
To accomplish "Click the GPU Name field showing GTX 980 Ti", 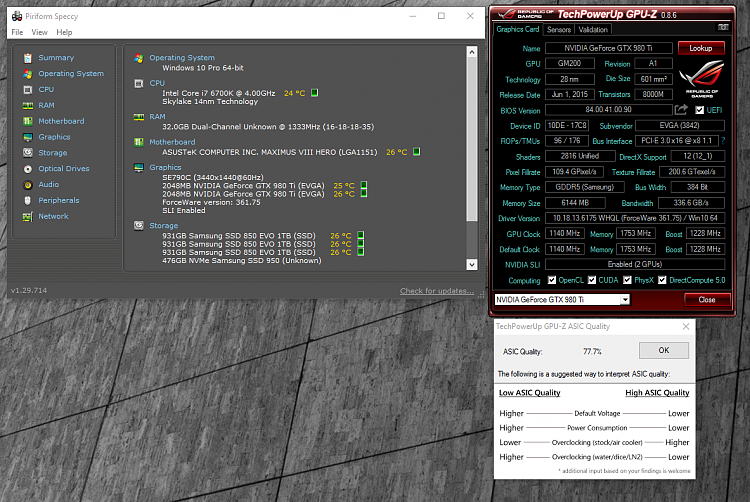I will (608, 48).
